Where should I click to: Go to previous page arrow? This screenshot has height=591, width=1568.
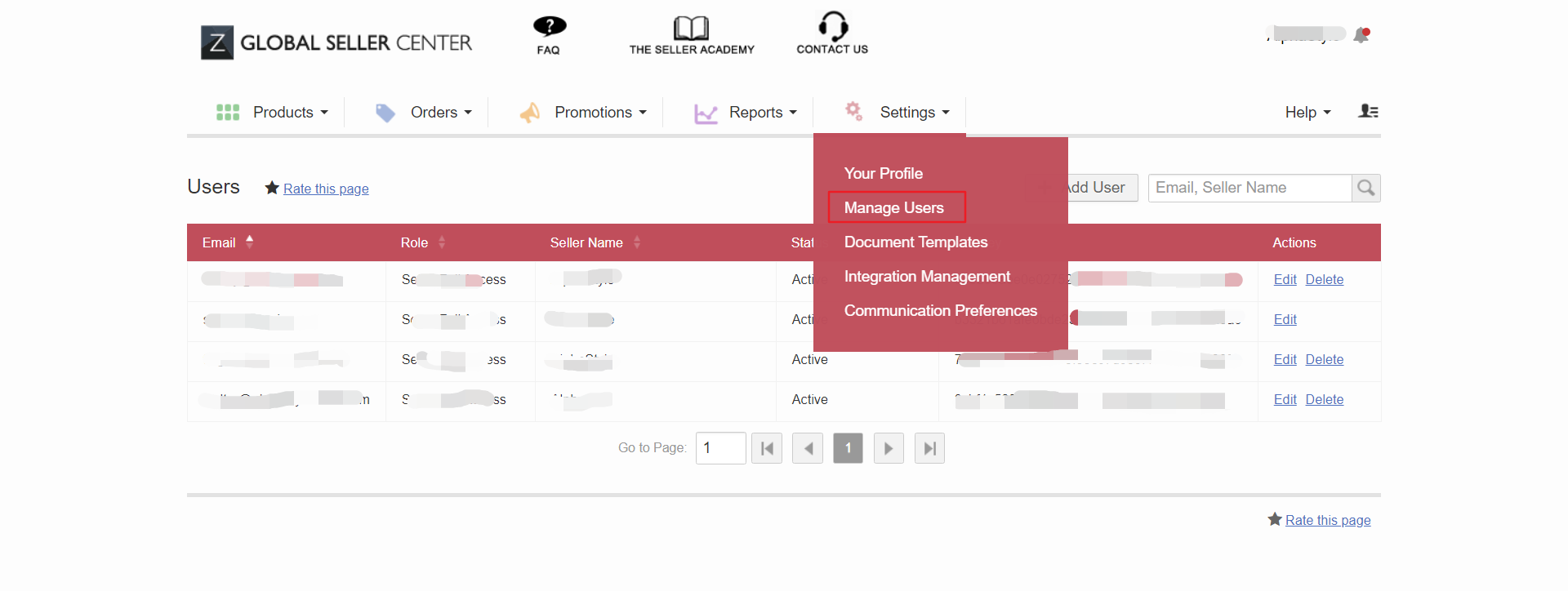[x=808, y=448]
